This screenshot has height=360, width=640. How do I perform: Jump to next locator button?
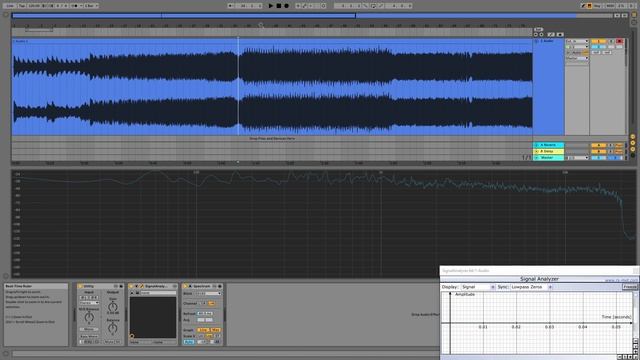[x=542, y=35]
